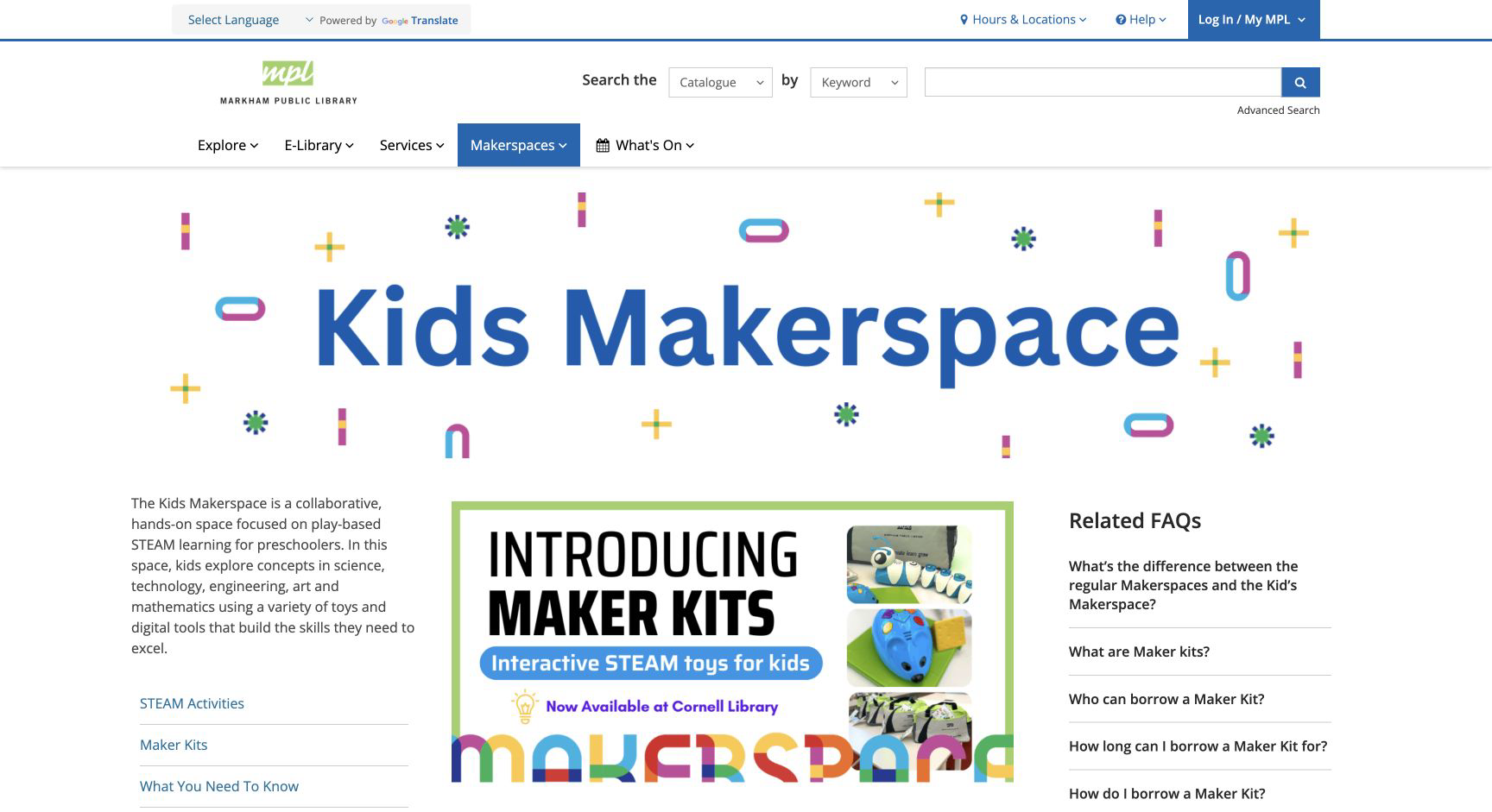Expand the Hours & Locations menu
The width and height of the screenshot is (1492, 812).
click(x=1023, y=19)
